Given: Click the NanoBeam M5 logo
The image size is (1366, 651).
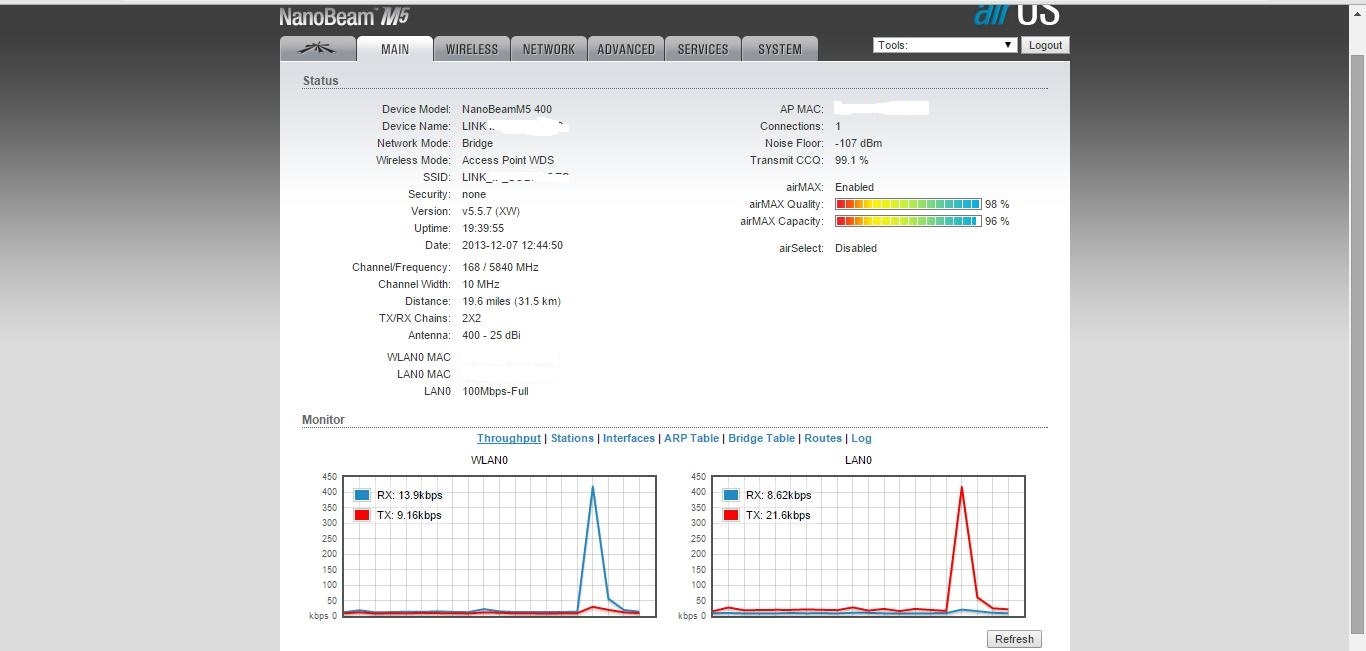Looking at the screenshot, I should pos(344,16).
